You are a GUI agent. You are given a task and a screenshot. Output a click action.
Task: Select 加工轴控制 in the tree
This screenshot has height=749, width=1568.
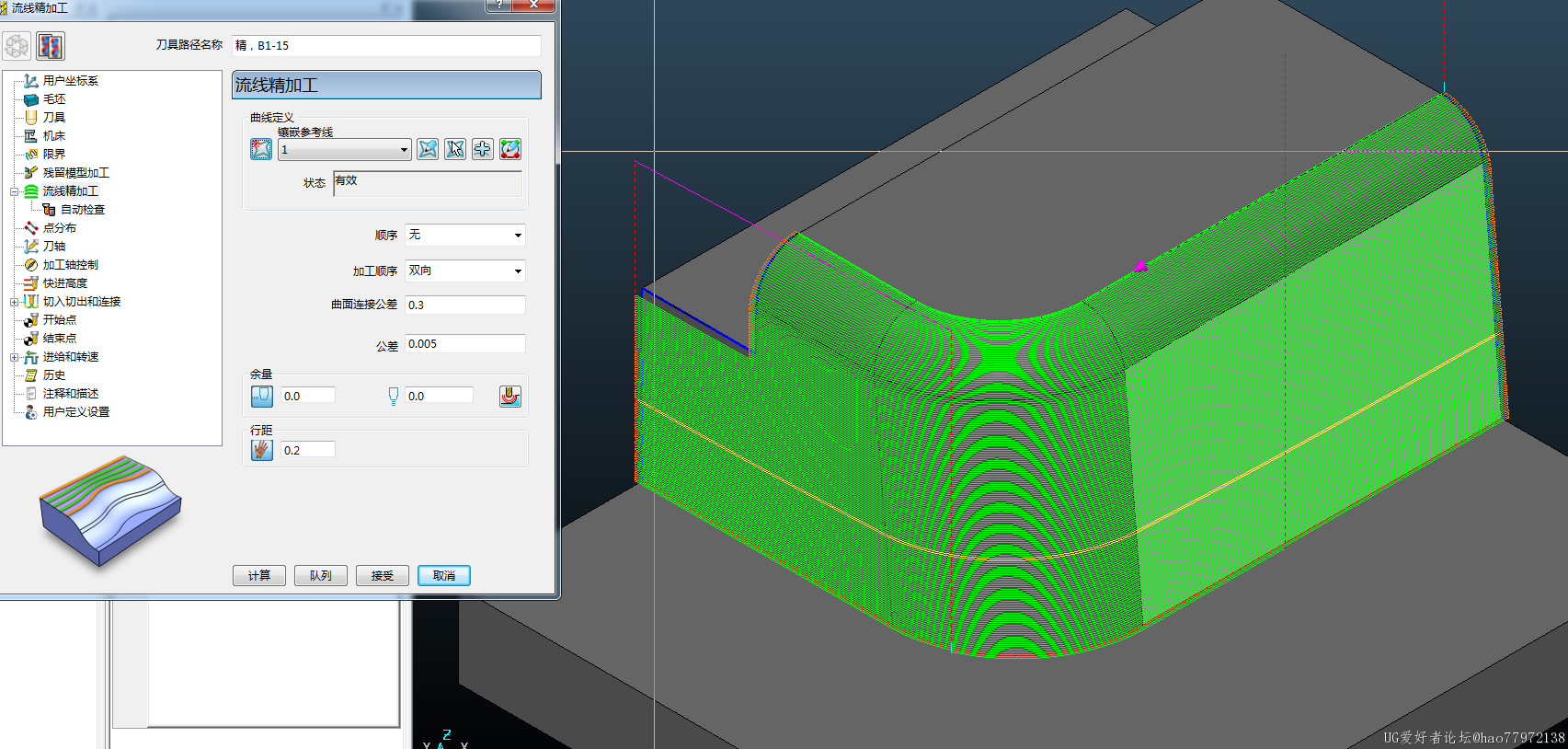[70, 265]
